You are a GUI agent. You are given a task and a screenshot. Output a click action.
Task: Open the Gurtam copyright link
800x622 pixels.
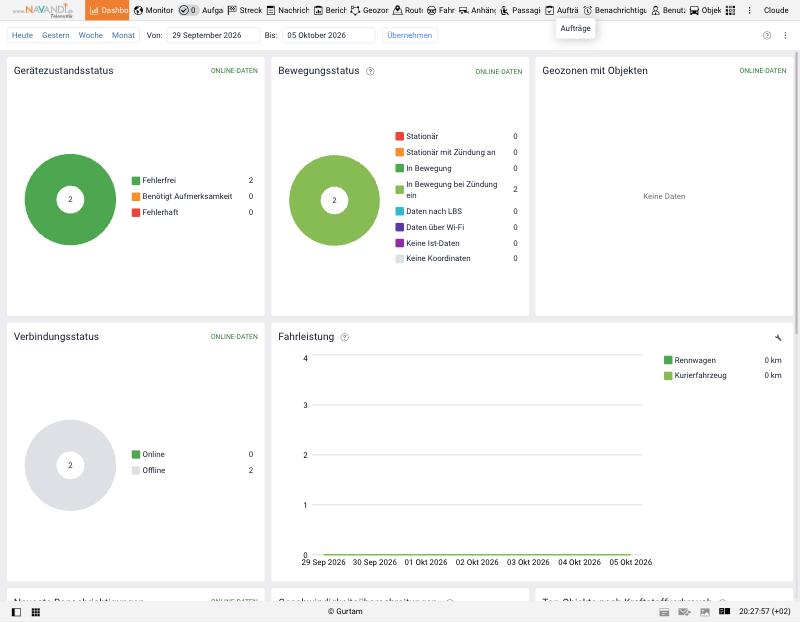click(345, 611)
